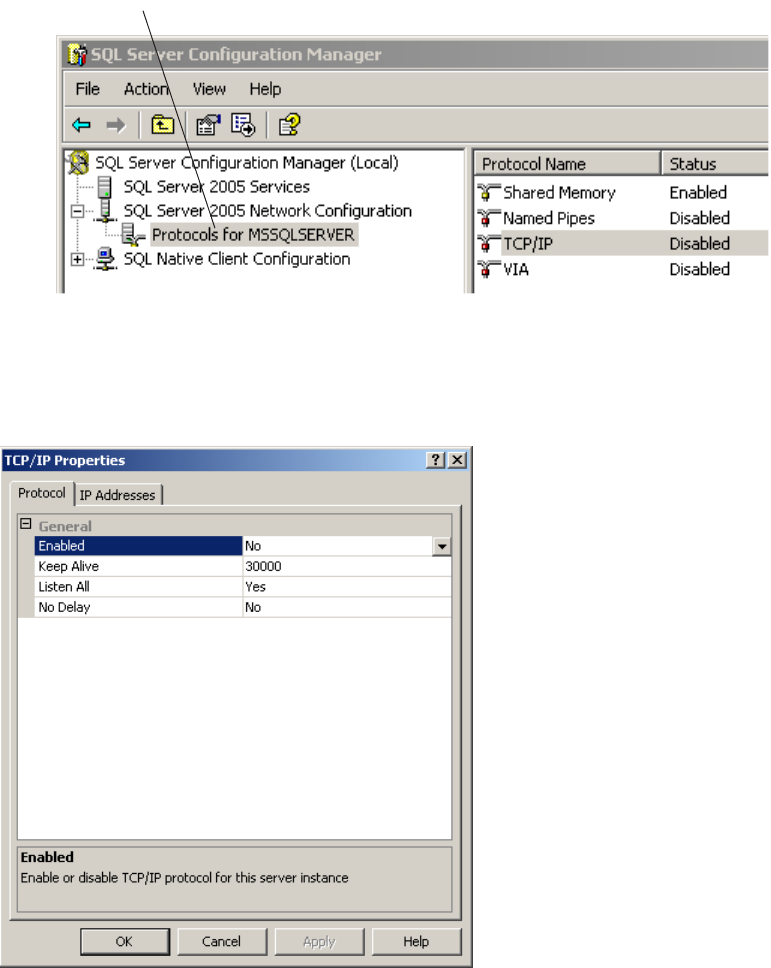The width and height of the screenshot is (771, 968).
Task: Open the Help menu
Action: pyautogui.click(x=265, y=89)
